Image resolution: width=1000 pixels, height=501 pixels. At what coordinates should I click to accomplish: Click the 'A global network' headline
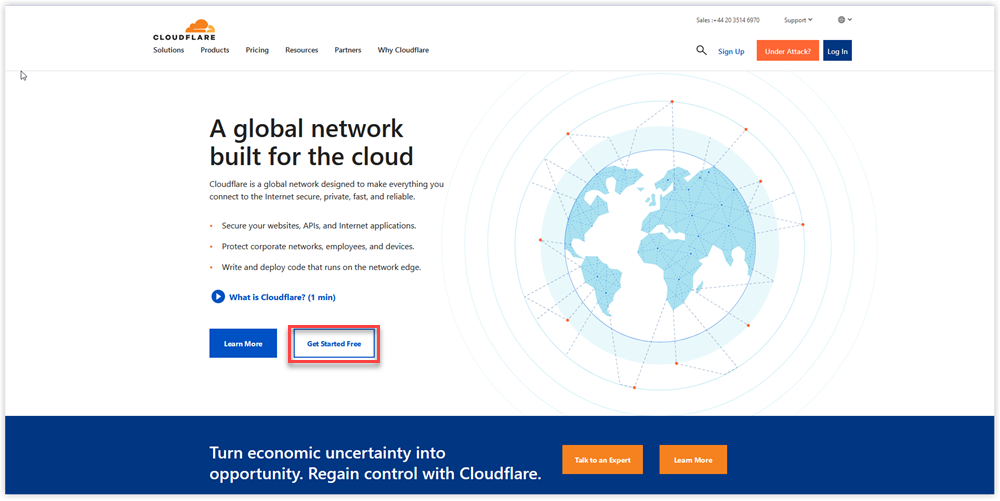click(x=311, y=142)
